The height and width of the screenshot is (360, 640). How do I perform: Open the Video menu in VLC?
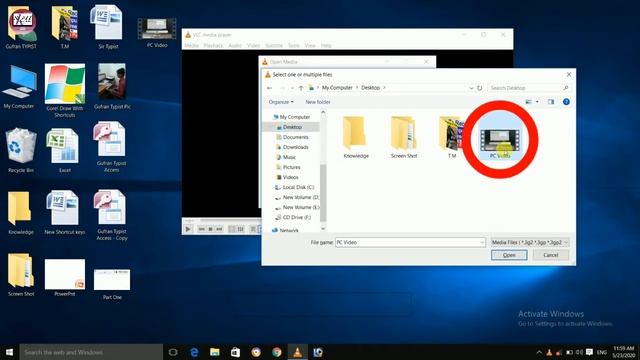click(x=253, y=46)
